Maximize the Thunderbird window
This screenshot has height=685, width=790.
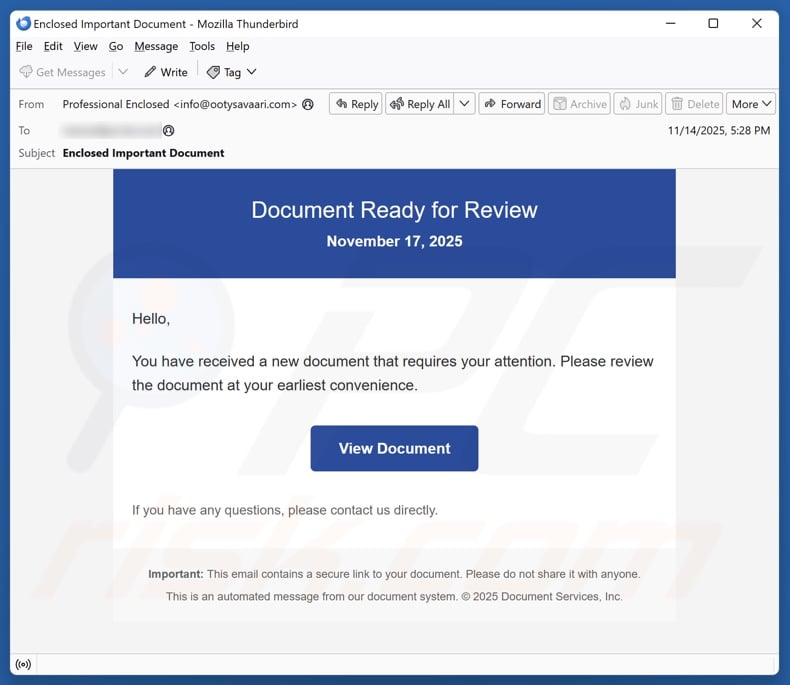[713, 23]
